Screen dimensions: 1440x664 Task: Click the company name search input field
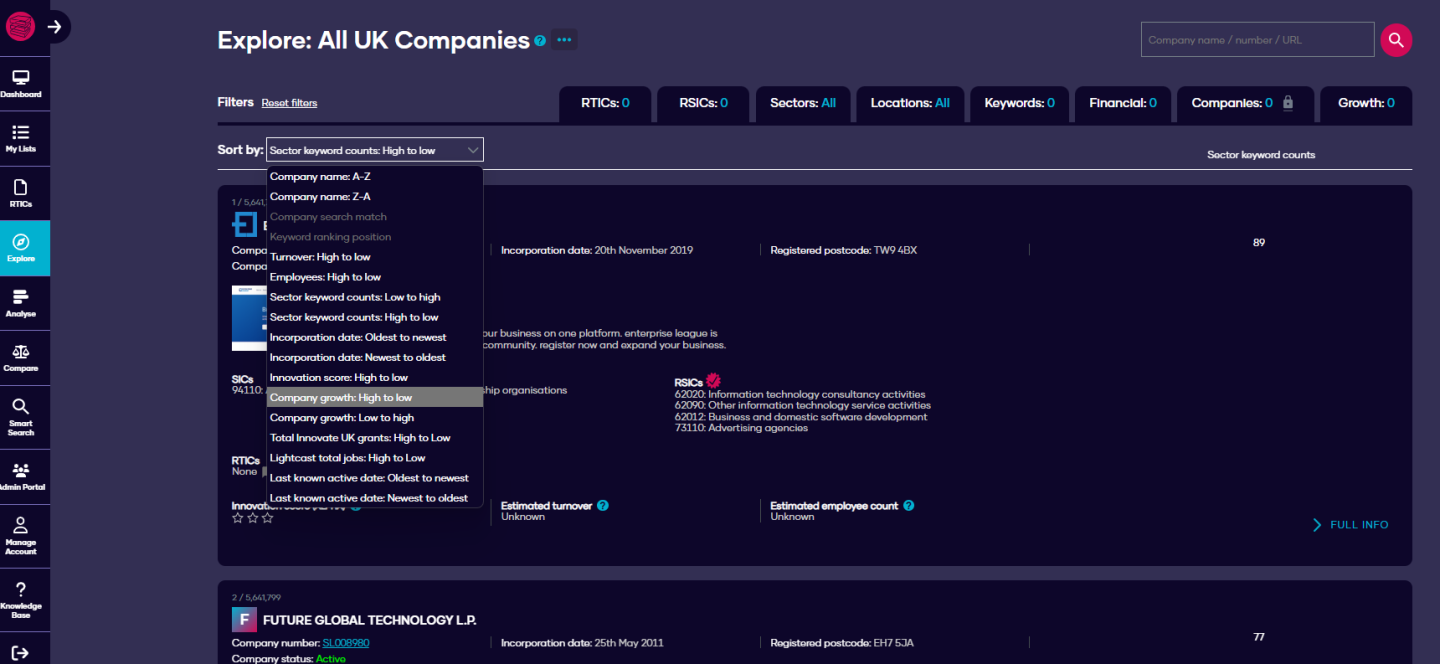(1257, 39)
